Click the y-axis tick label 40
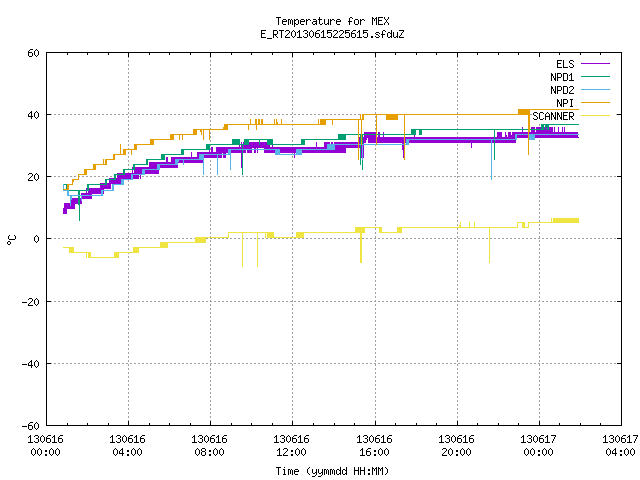This screenshot has height=480, width=640. [33, 116]
